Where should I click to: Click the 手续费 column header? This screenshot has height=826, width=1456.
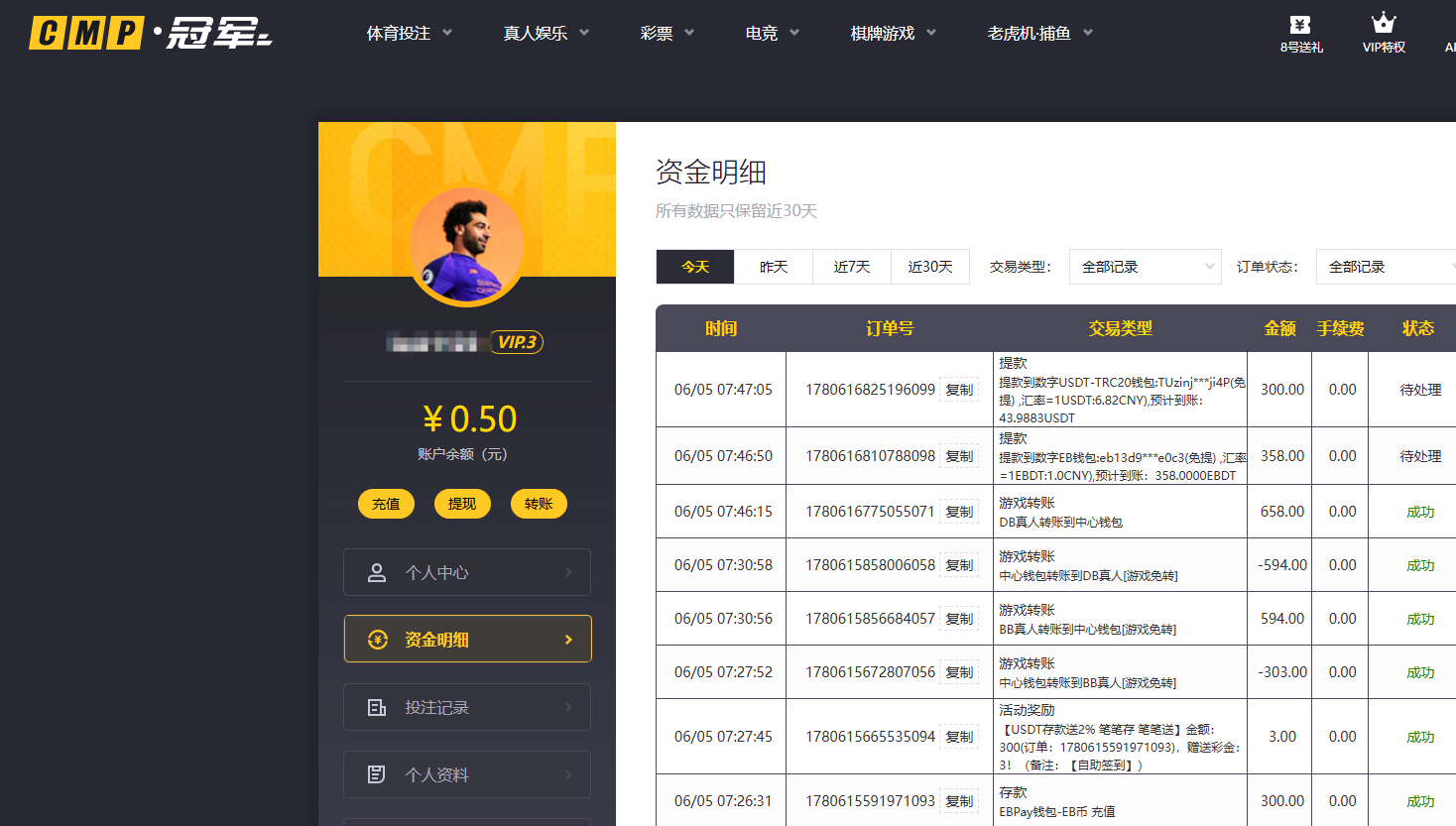tap(1341, 328)
